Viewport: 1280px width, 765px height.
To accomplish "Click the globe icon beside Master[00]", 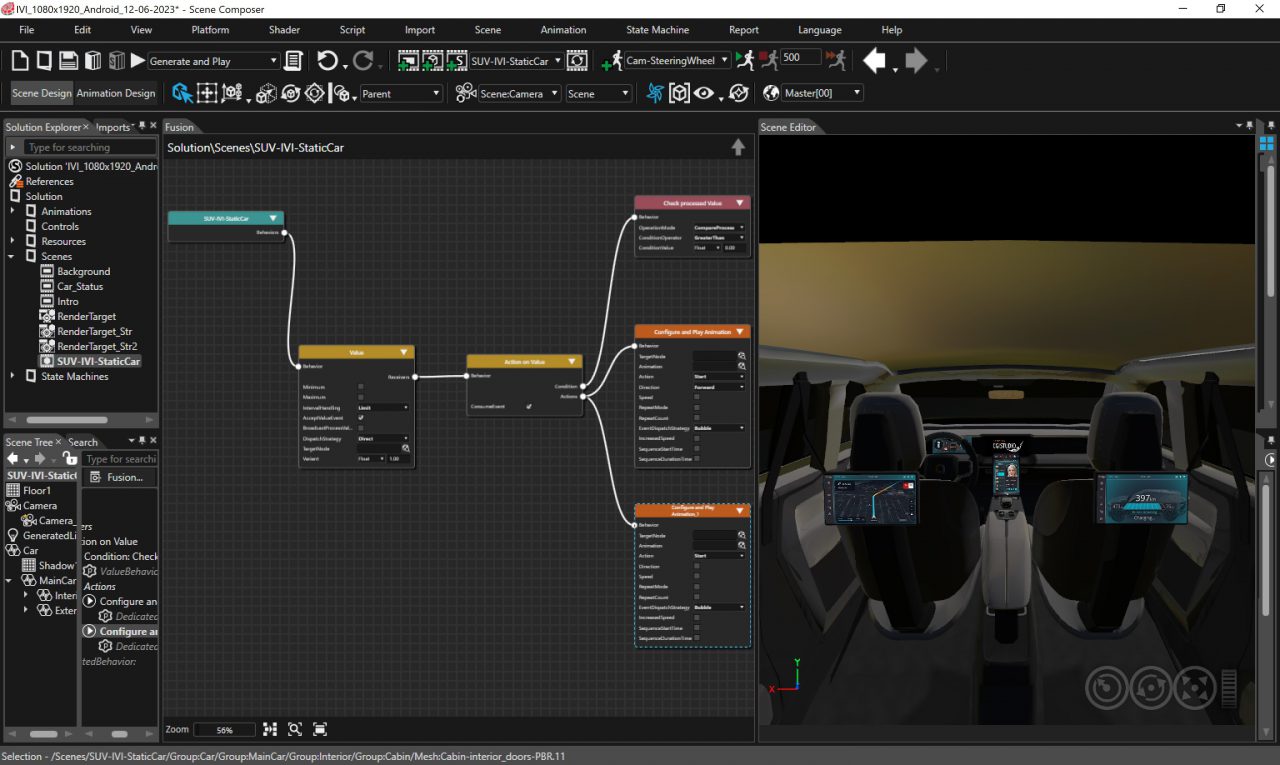I will [x=771, y=93].
